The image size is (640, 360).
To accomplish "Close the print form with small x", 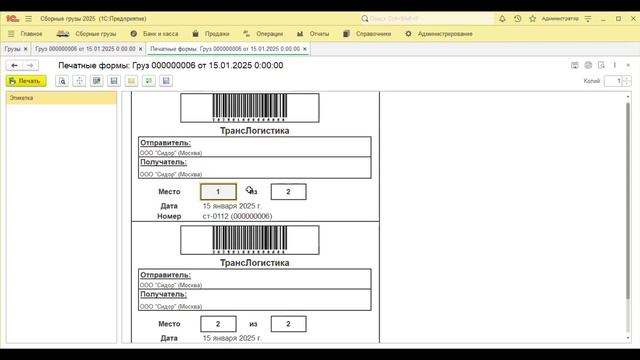I will pyautogui.click(x=628, y=65).
